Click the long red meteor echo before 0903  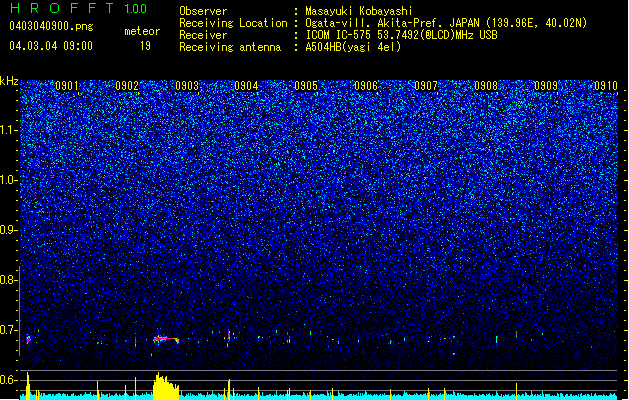[x=166, y=339]
